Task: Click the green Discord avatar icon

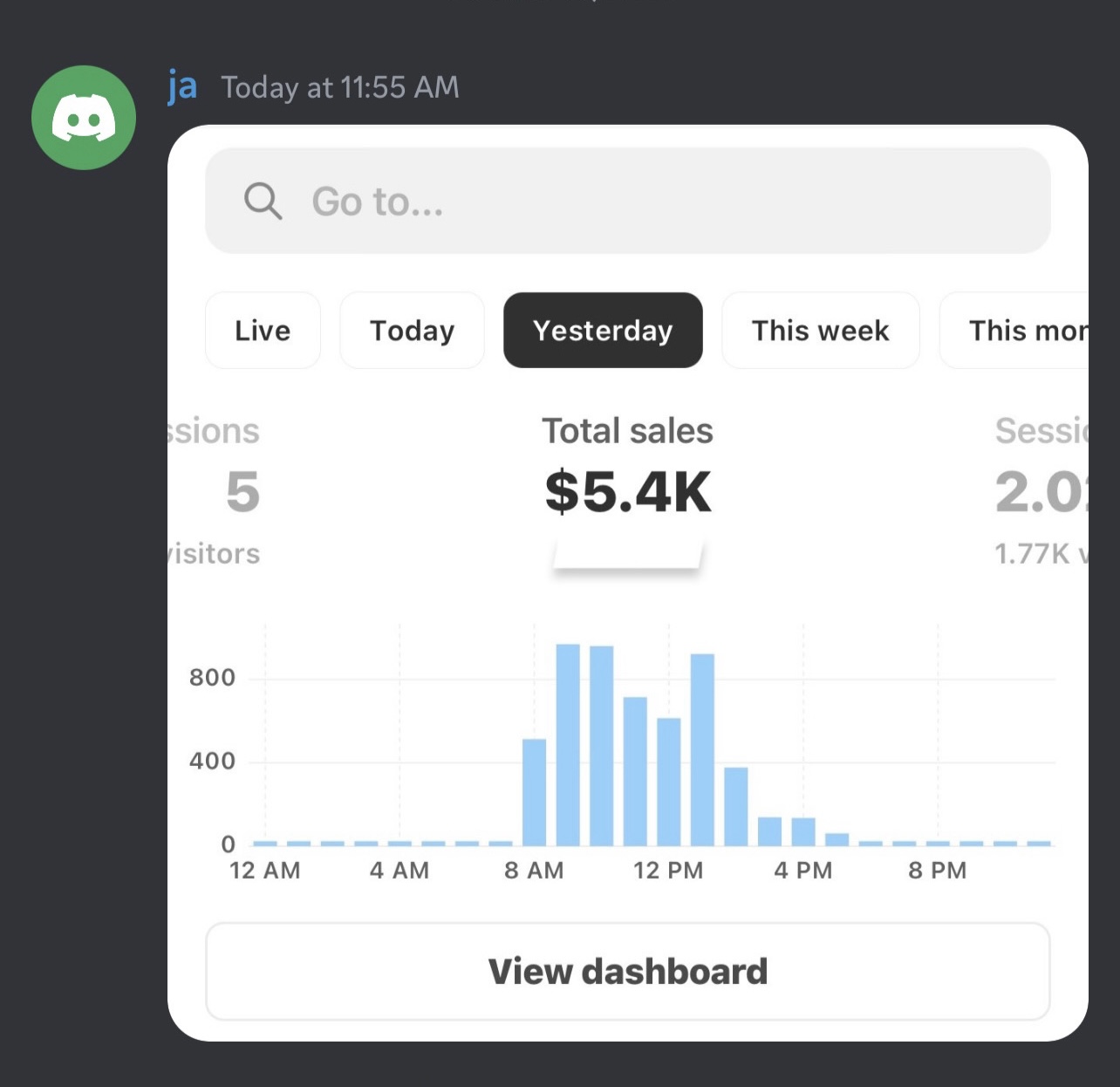Action: (x=84, y=118)
